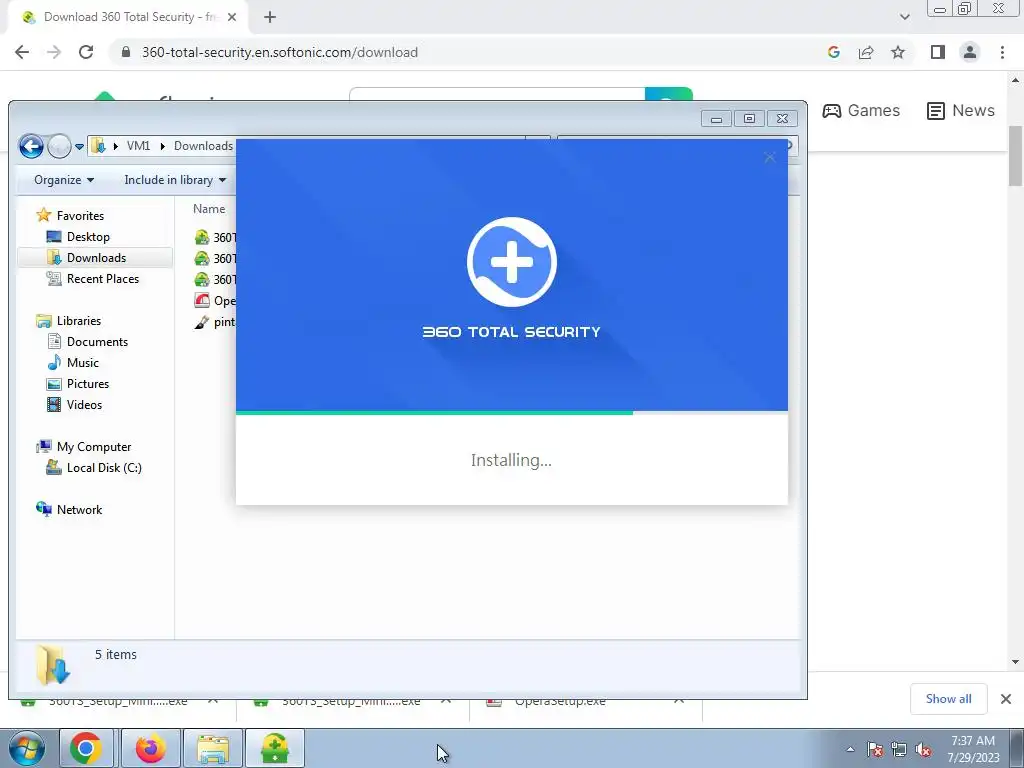Viewport: 1024px width, 768px height.
Task: Click the network tray icon
Action: point(899,749)
